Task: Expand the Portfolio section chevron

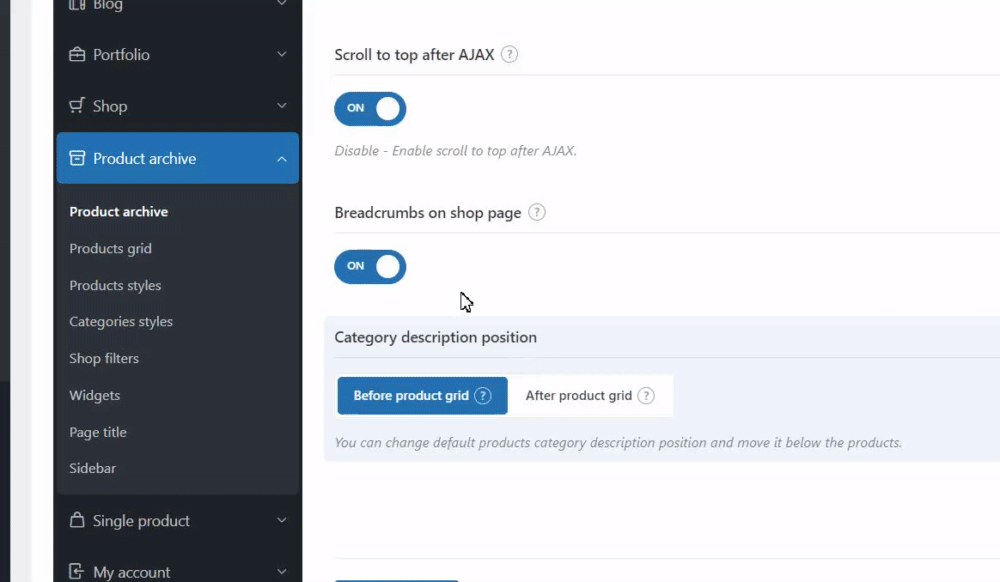Action: click(282, 55)
